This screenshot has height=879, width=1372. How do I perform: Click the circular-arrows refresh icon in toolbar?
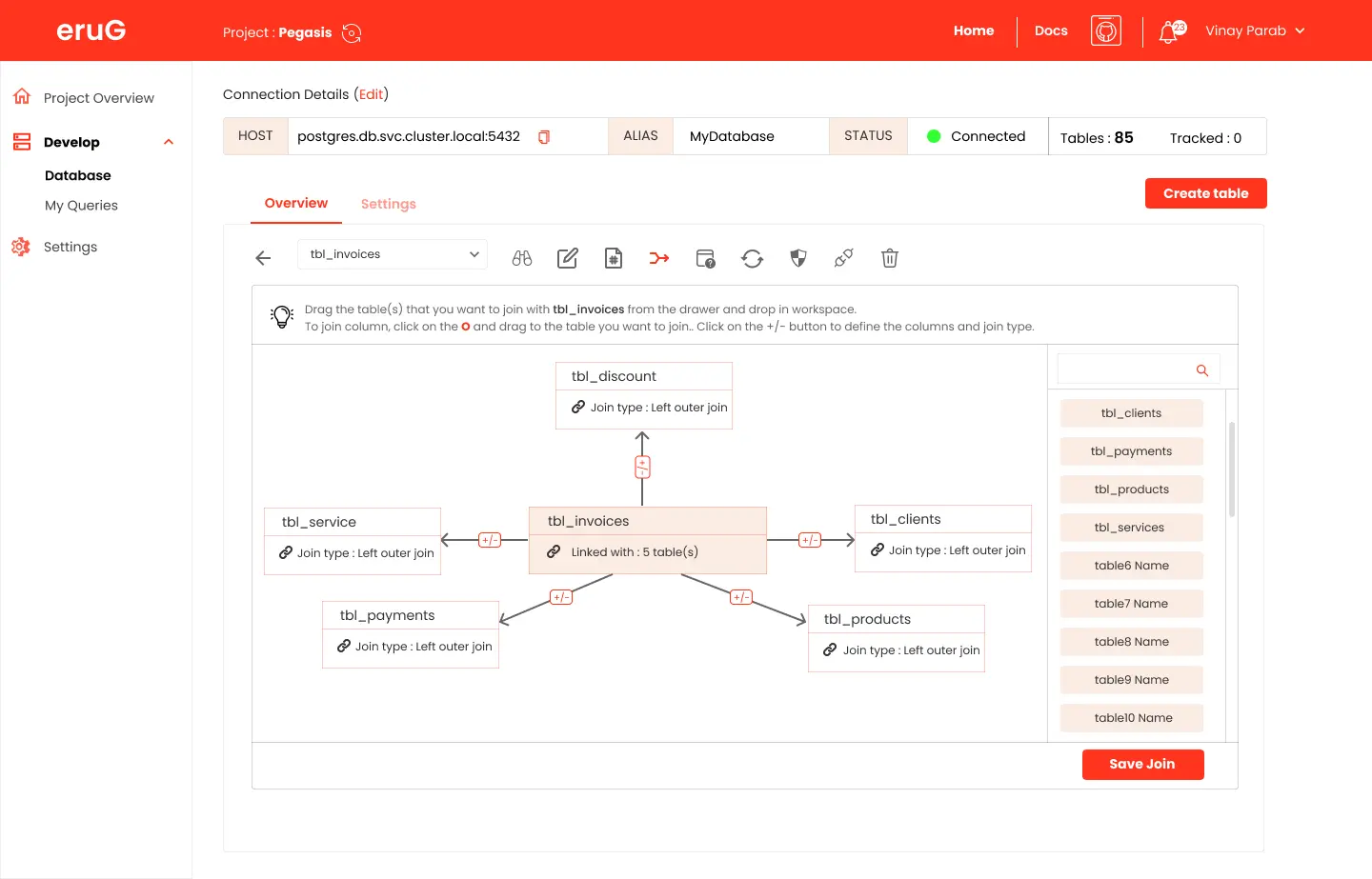point(753,258)
